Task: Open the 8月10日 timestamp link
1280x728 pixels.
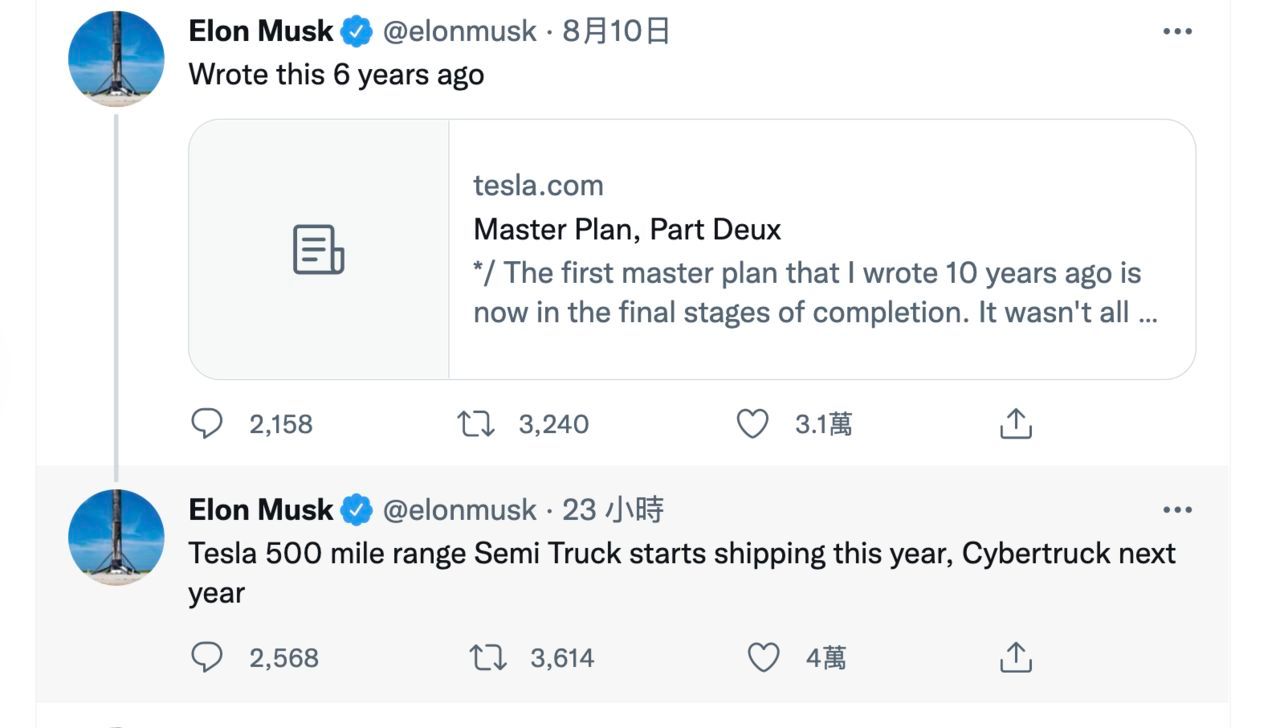Action: coord(616,31)
